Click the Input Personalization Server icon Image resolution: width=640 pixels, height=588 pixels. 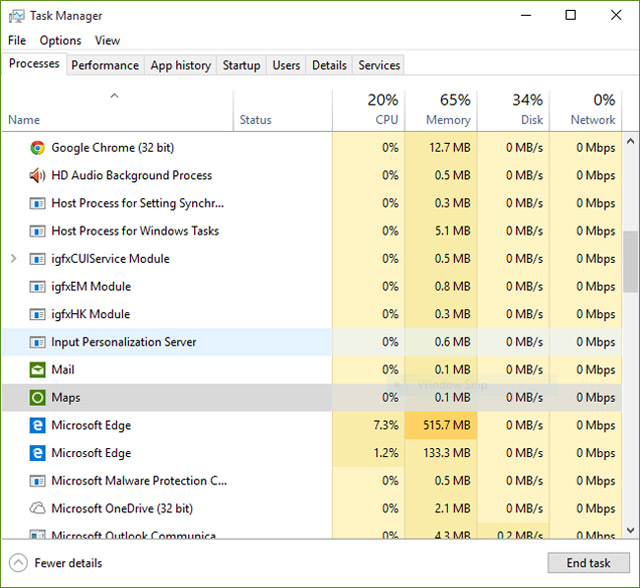pos(38,342)
